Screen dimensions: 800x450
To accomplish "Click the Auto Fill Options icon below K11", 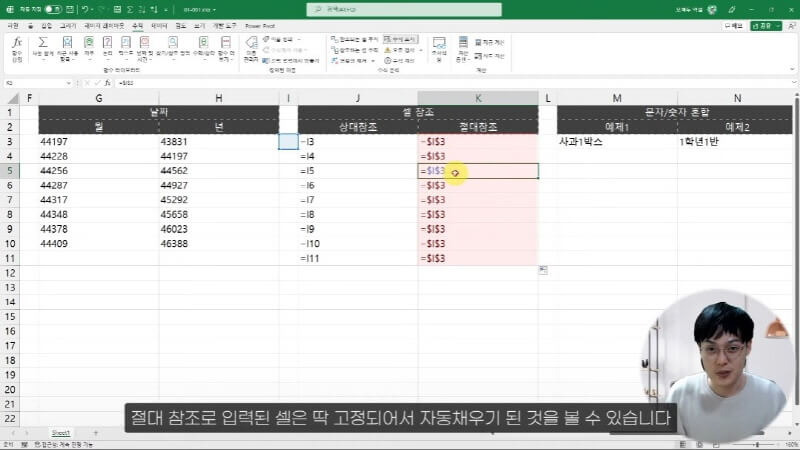I will click(x=543, y=270).
